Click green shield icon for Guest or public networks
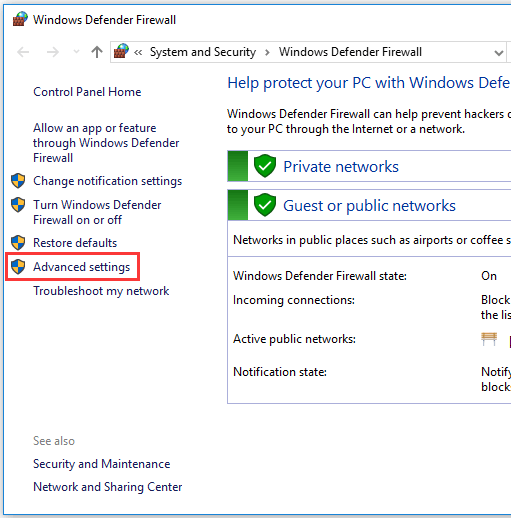The width and height of the screenshot is (511, 518). 265,205
